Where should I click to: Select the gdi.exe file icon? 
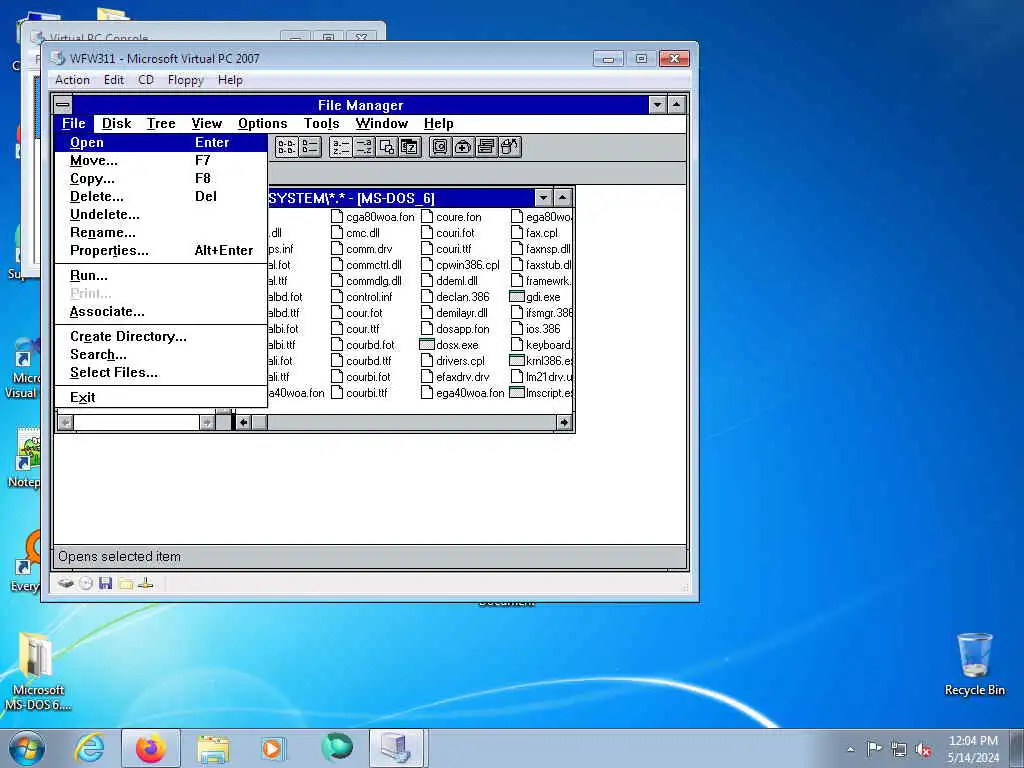coord(517,296)
